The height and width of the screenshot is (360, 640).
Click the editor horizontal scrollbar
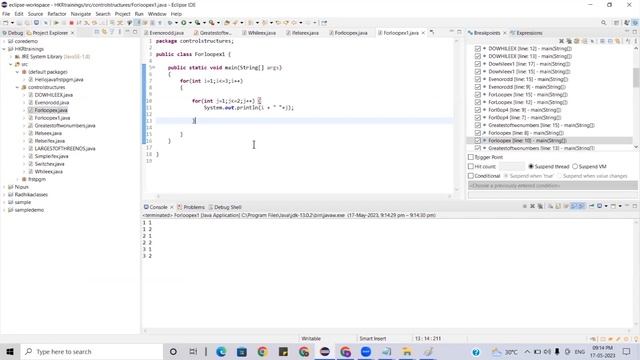(x=304, y=196)
